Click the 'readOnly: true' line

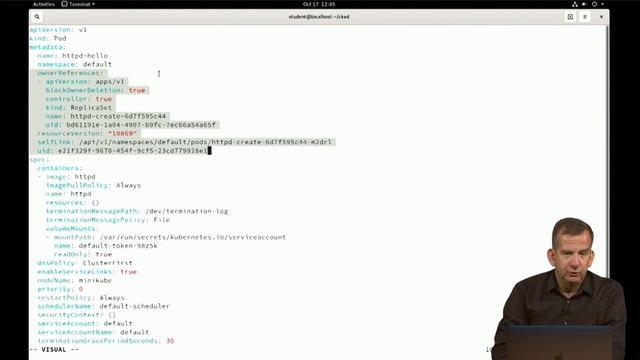[x=83, y=254]
